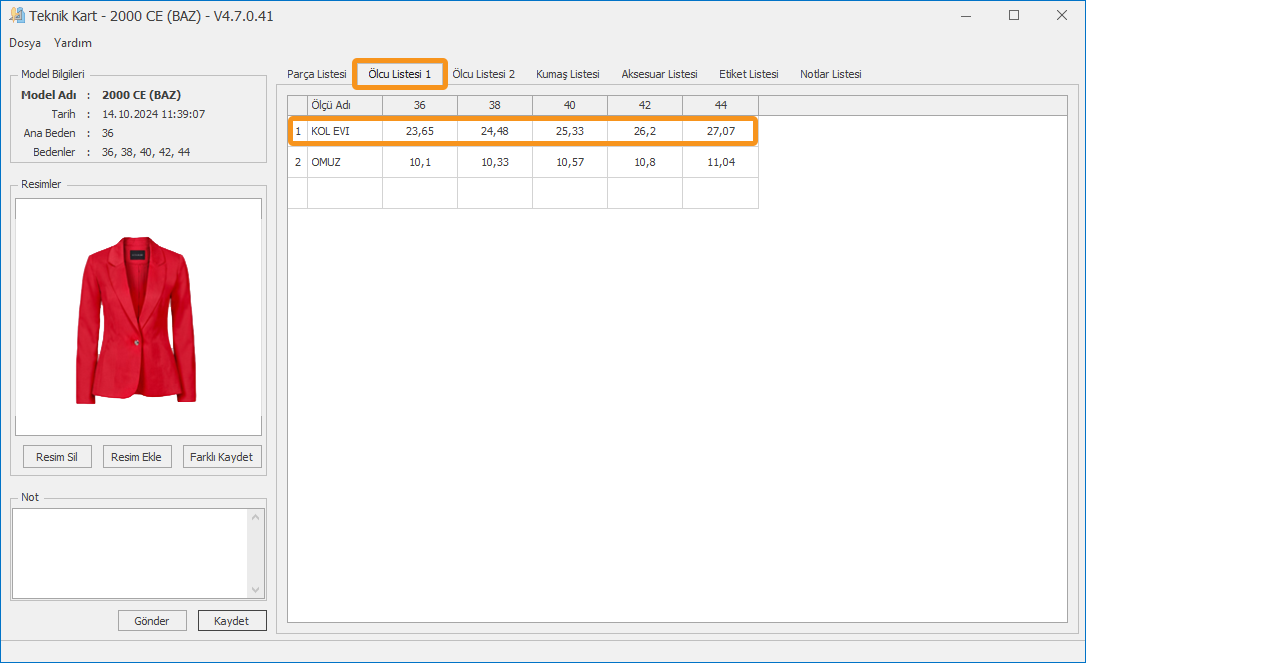Click the KOL EVI size 40 cell
This screenshot has width=1270, height=663.
[569, 131]
